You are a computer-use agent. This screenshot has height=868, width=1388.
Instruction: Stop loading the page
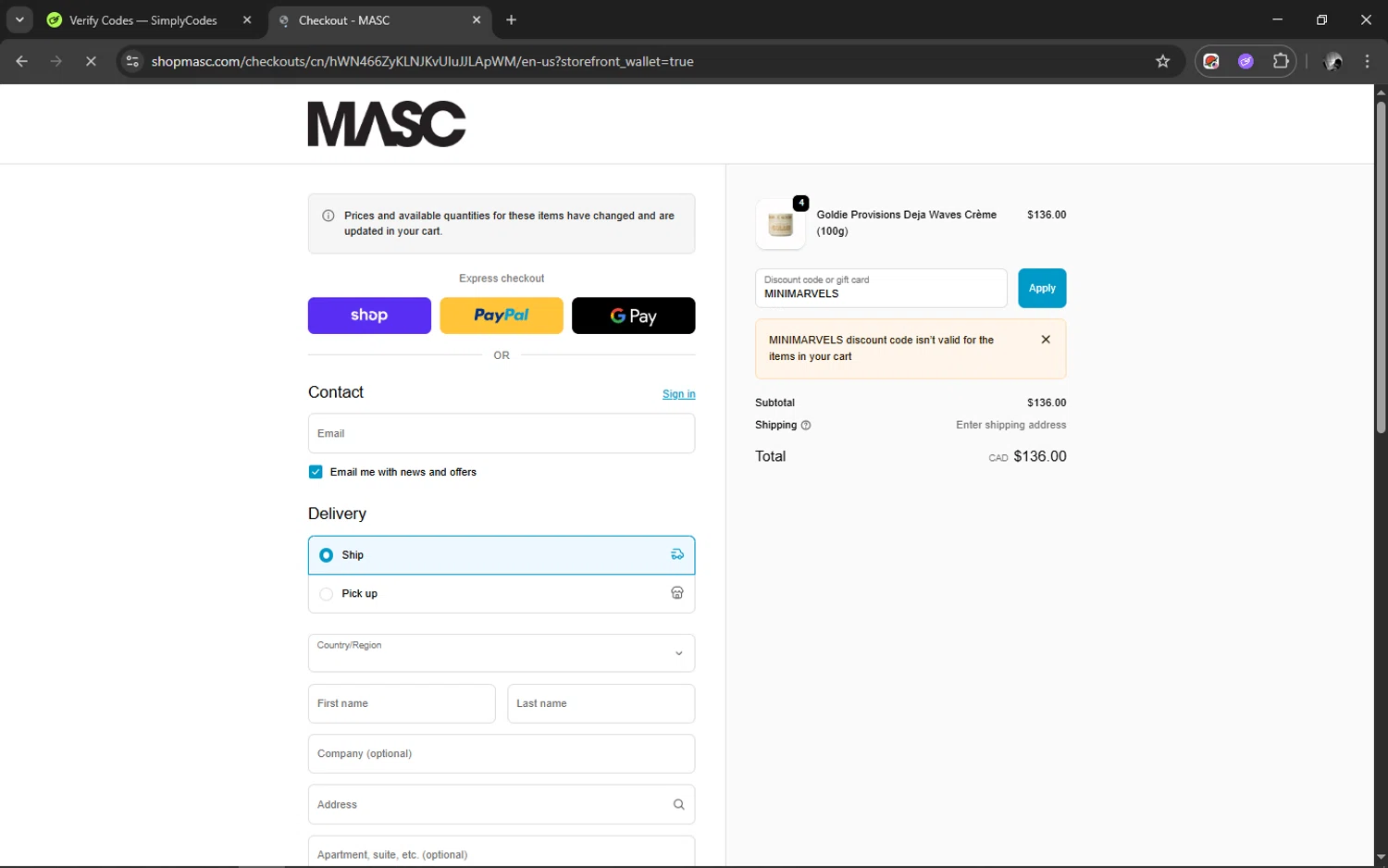[x=91, y=61]
